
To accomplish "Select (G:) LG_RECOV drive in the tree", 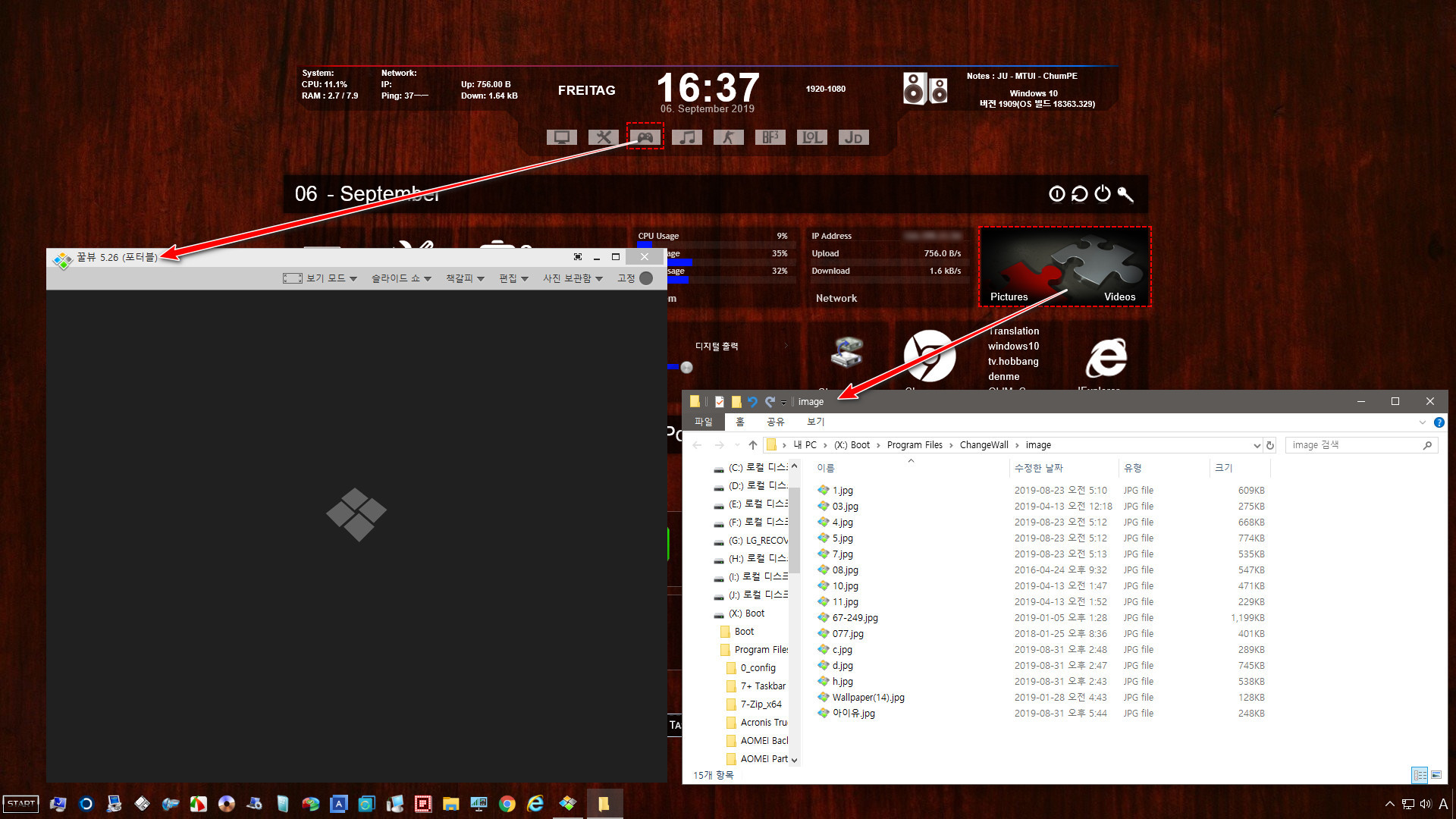I will [x=758, y=541].
